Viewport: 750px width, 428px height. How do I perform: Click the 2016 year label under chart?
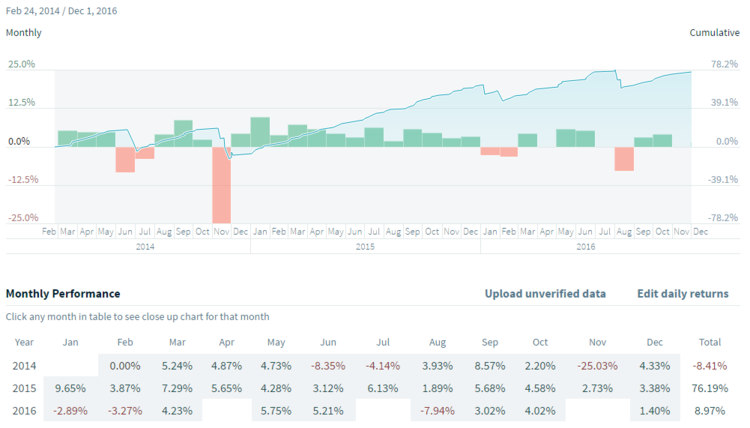point(585,247)
